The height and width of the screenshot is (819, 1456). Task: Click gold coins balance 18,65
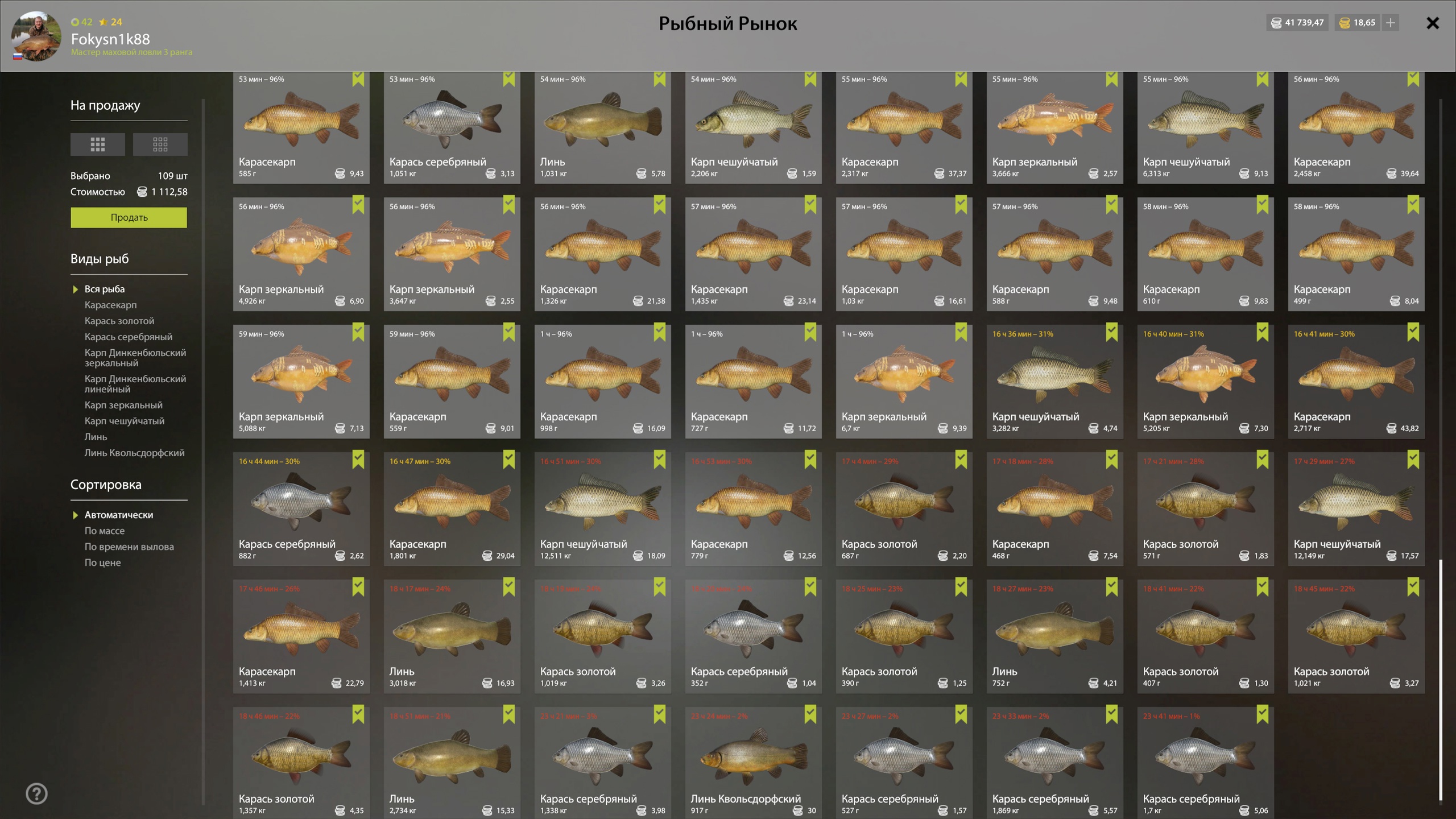(x=1358, y=23)
